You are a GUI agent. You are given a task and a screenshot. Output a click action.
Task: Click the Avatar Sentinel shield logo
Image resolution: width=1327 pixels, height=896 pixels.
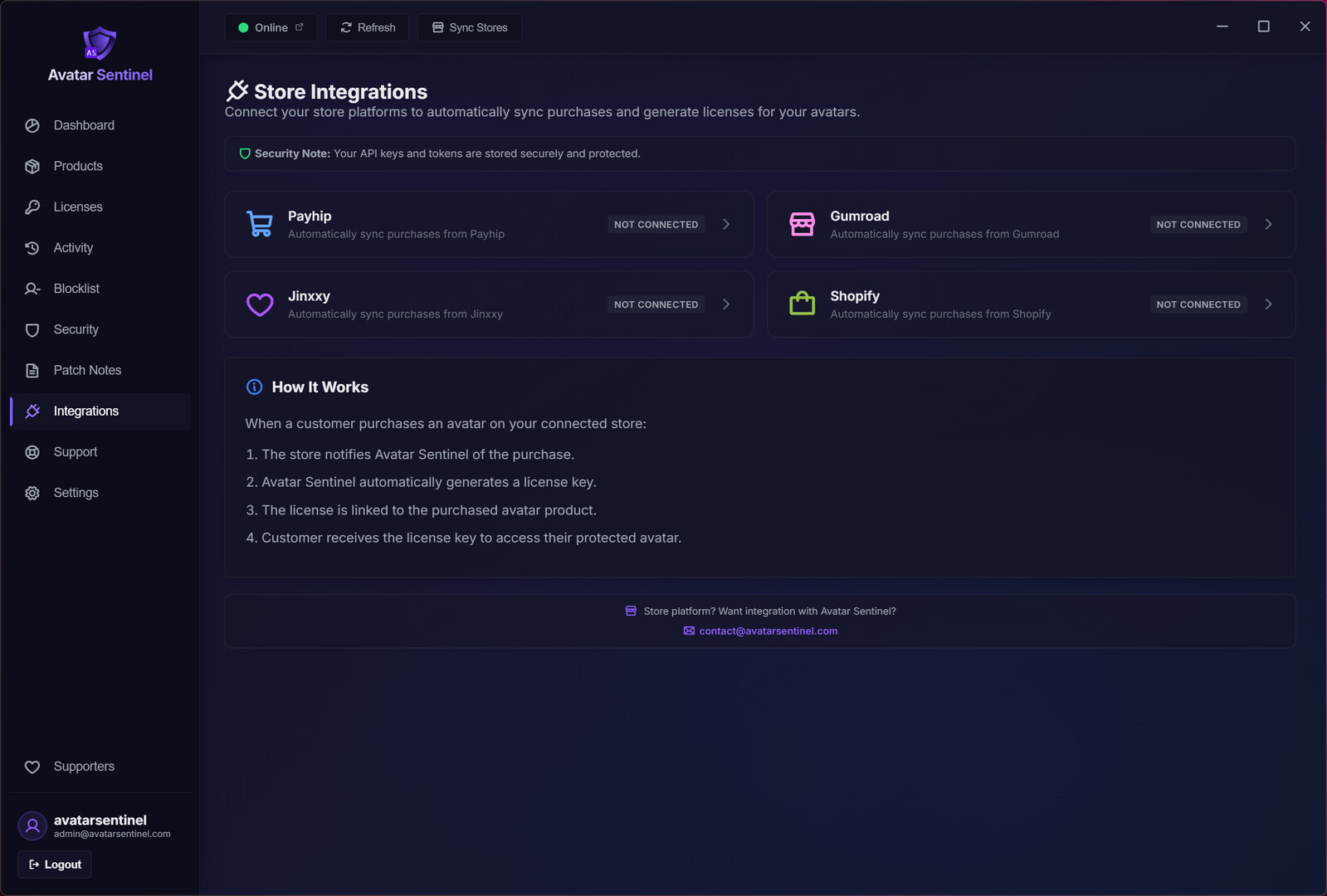100,43
